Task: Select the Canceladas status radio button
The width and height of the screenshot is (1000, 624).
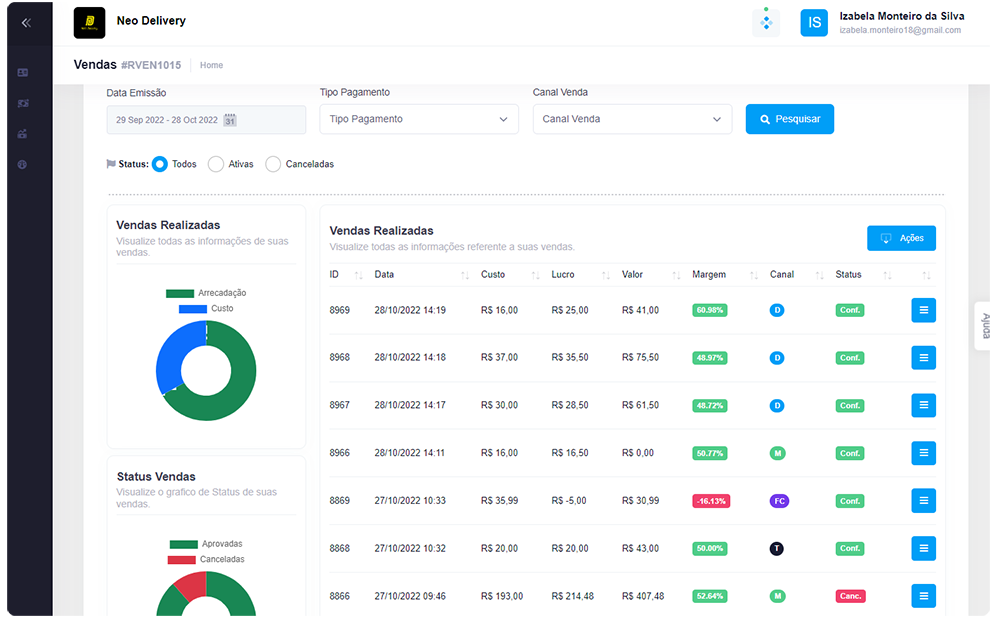Action: 273,164
